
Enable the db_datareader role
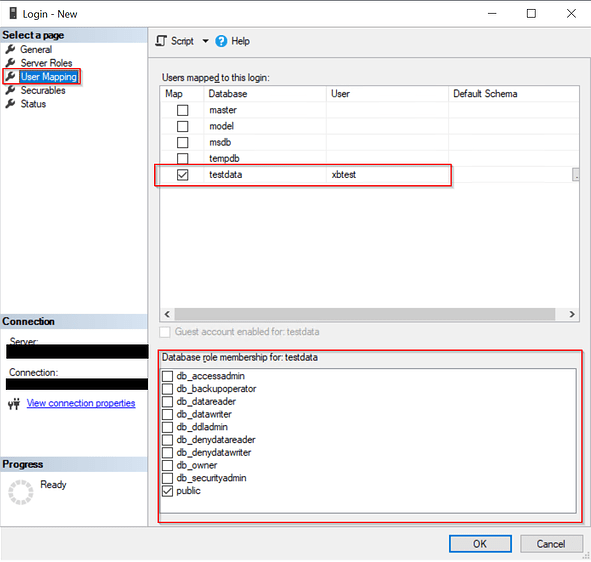pos(167,402)
